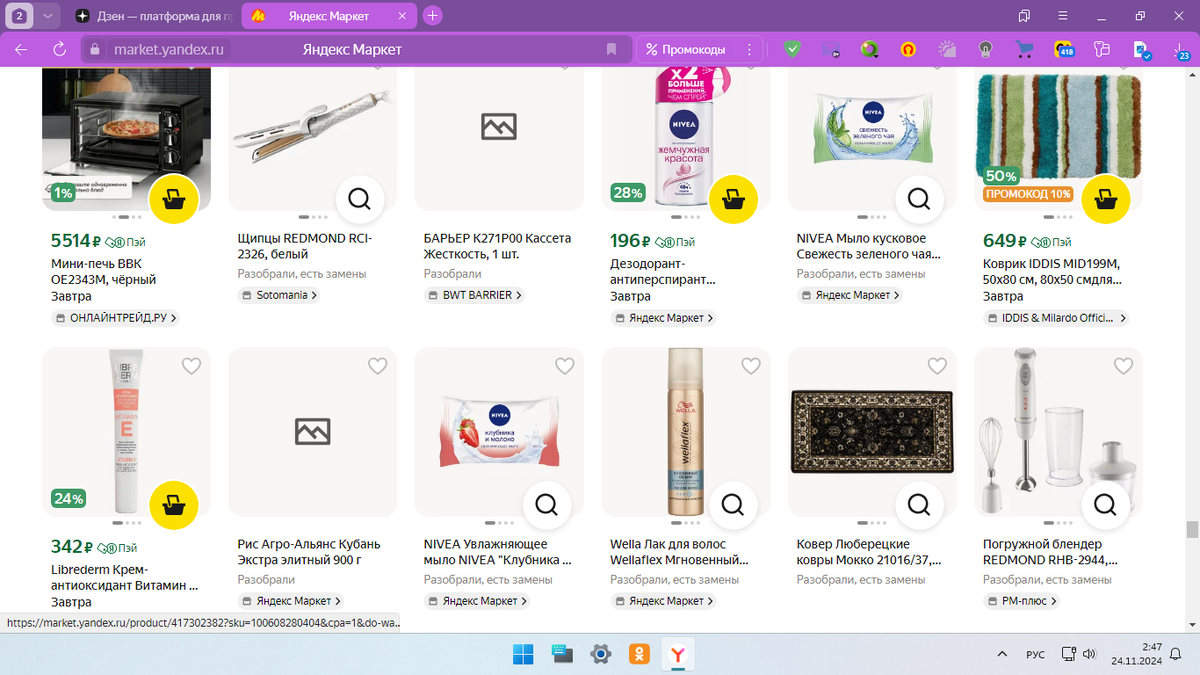Open БАРЬЕР К271Р00 Кассета product link
1200x675 pixels.
(497, 246)
